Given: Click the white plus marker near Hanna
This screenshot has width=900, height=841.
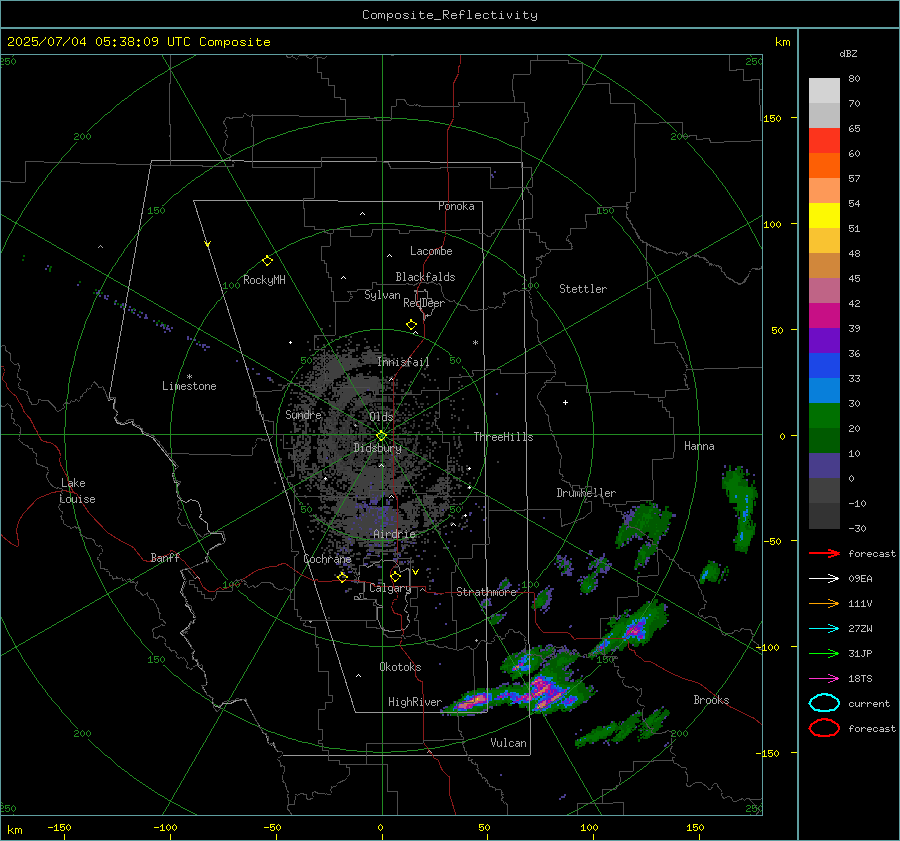Looking at the screenshot, I should point(565,402).
